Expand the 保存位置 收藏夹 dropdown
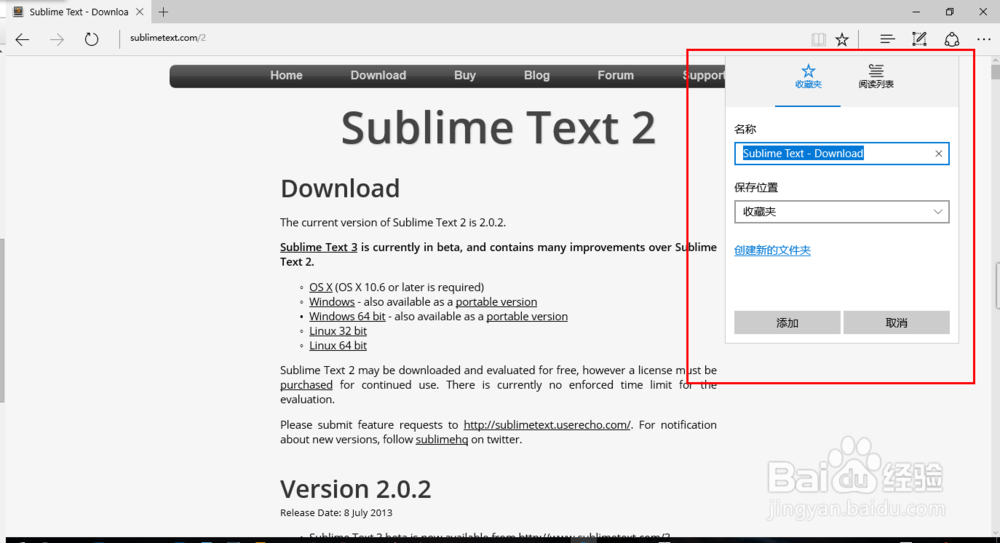This screenshot has width=1000, height=543. [841, 212]
